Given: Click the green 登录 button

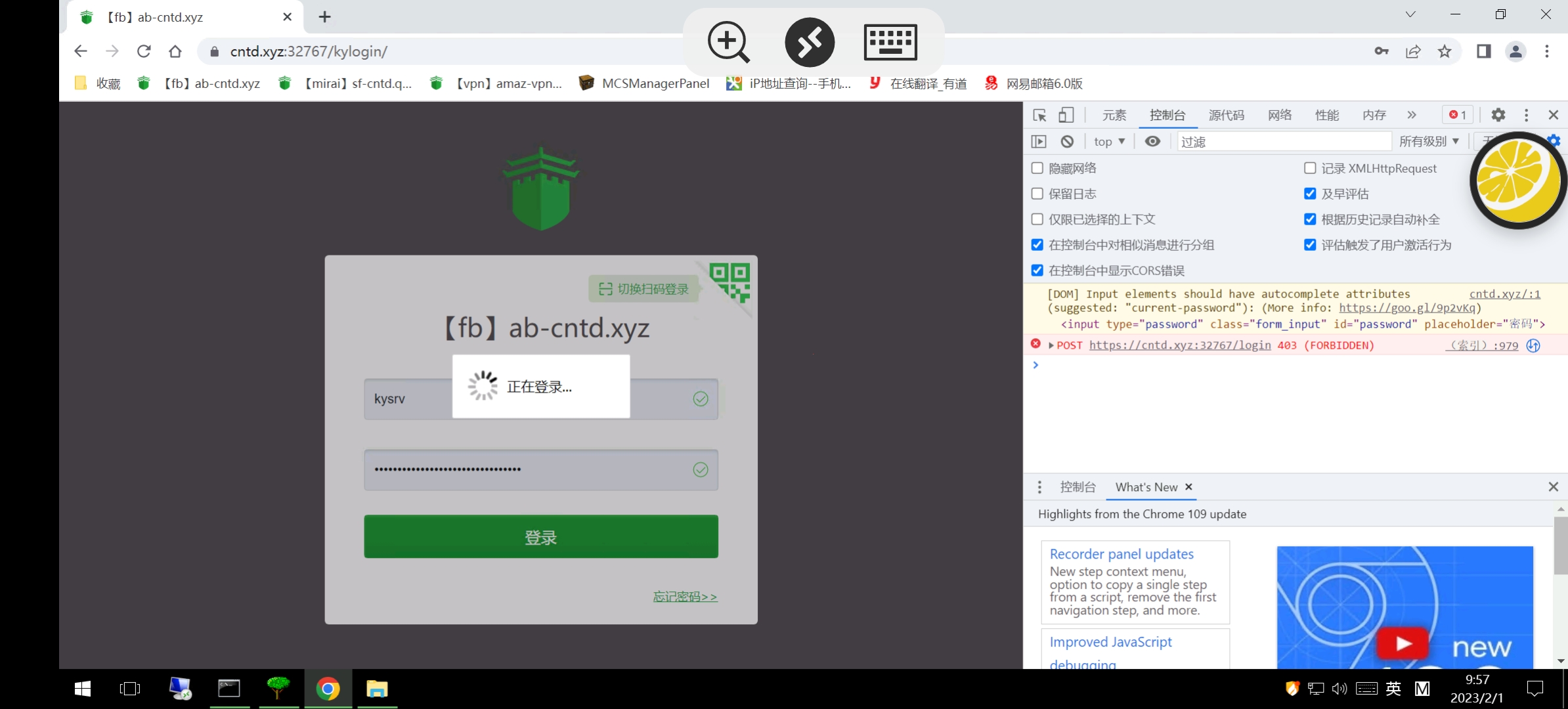Looking at the screenshot, I should tap(540, 537).
